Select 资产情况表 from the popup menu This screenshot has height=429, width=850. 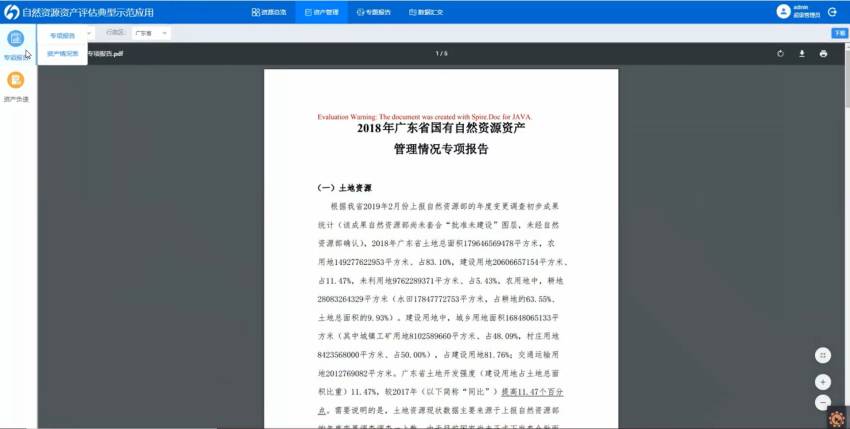(x=61, y=53)
